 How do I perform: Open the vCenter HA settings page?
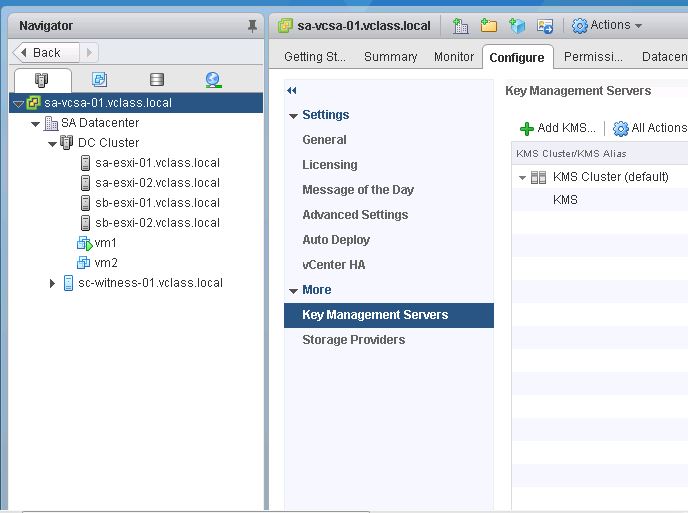(x=333, y=265)
